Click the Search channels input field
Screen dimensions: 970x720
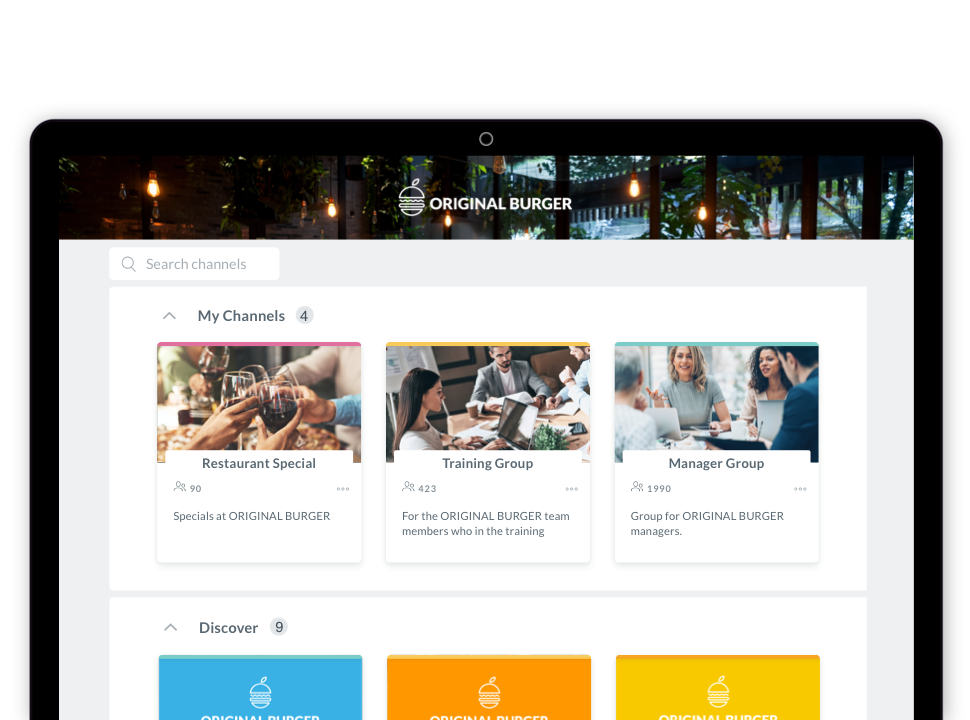coord(194,264)
